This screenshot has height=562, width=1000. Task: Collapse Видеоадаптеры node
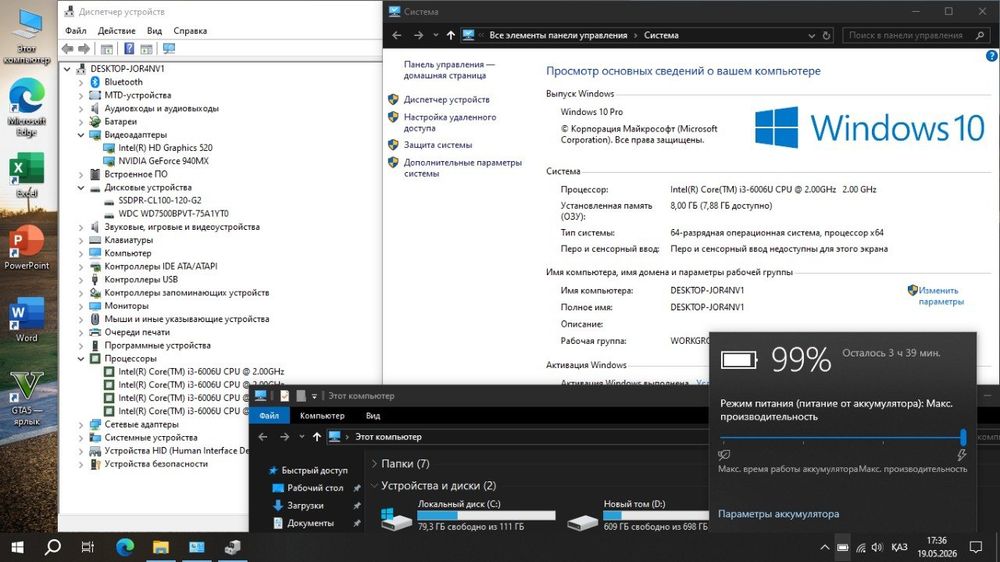81,135
